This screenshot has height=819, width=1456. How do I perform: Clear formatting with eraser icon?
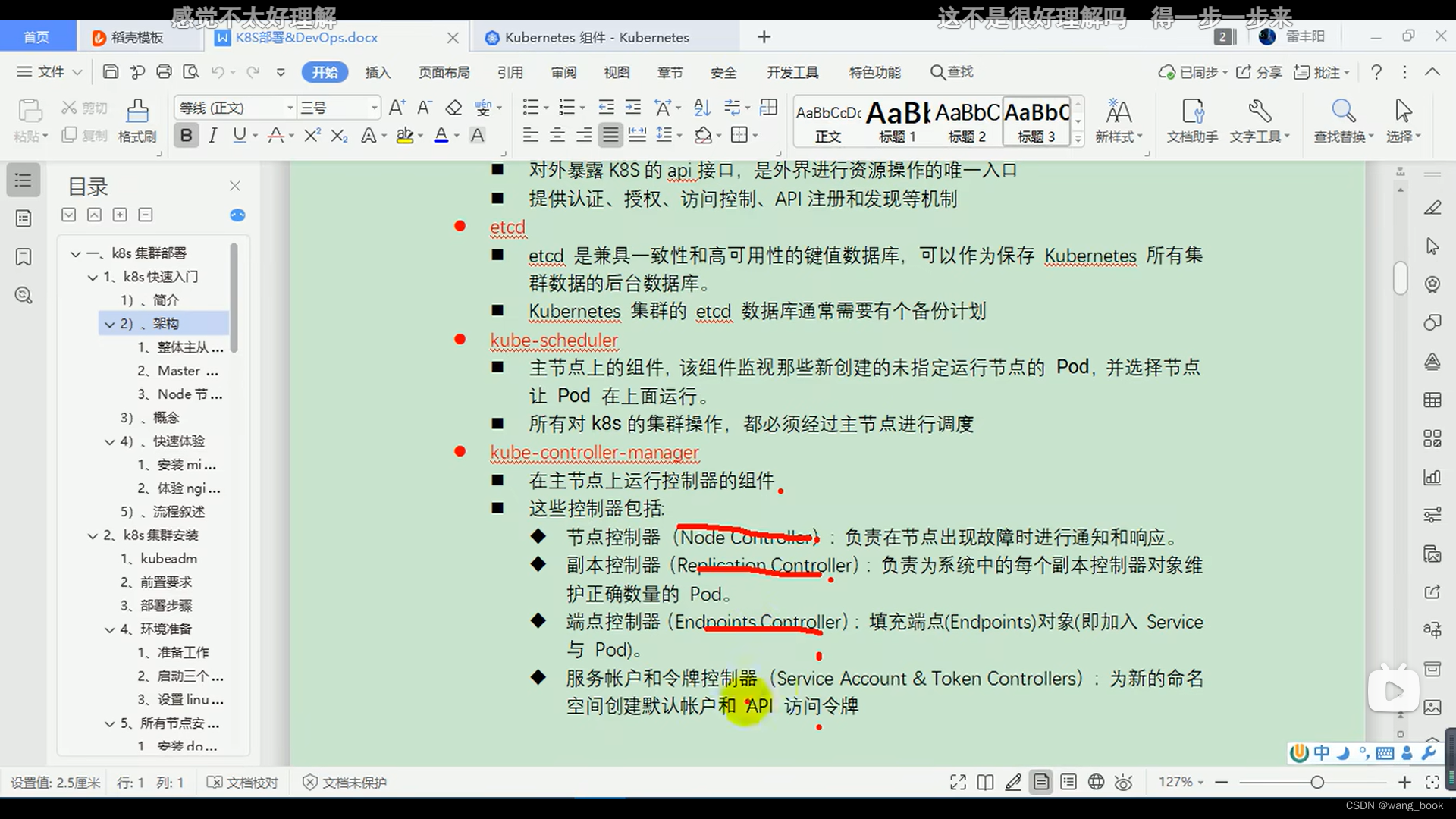pyautogui.click(x=453, y=108)
